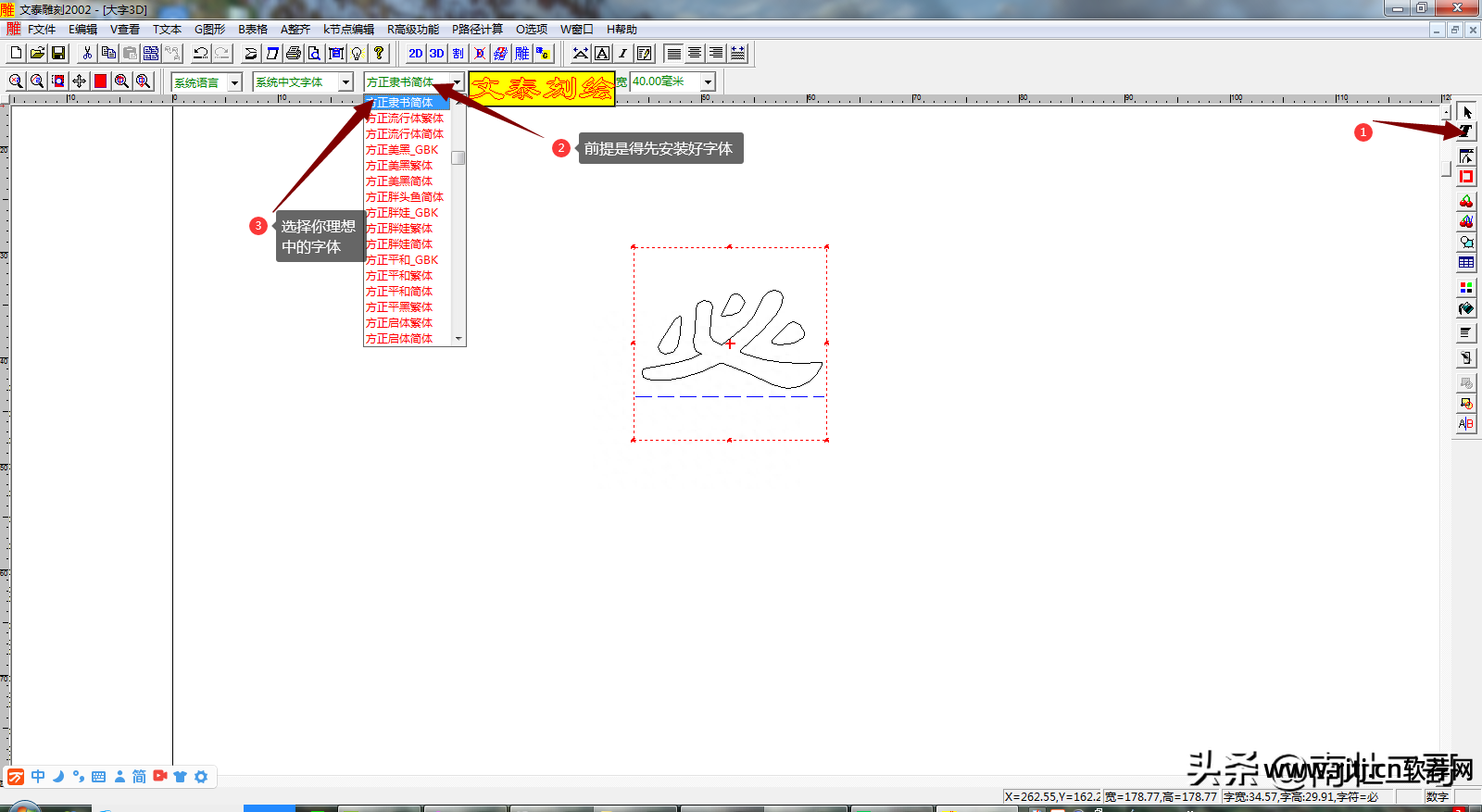Expand the 系统中文字体 font dropdown
The image size is (1482, 812).
(x=345, y=82)
